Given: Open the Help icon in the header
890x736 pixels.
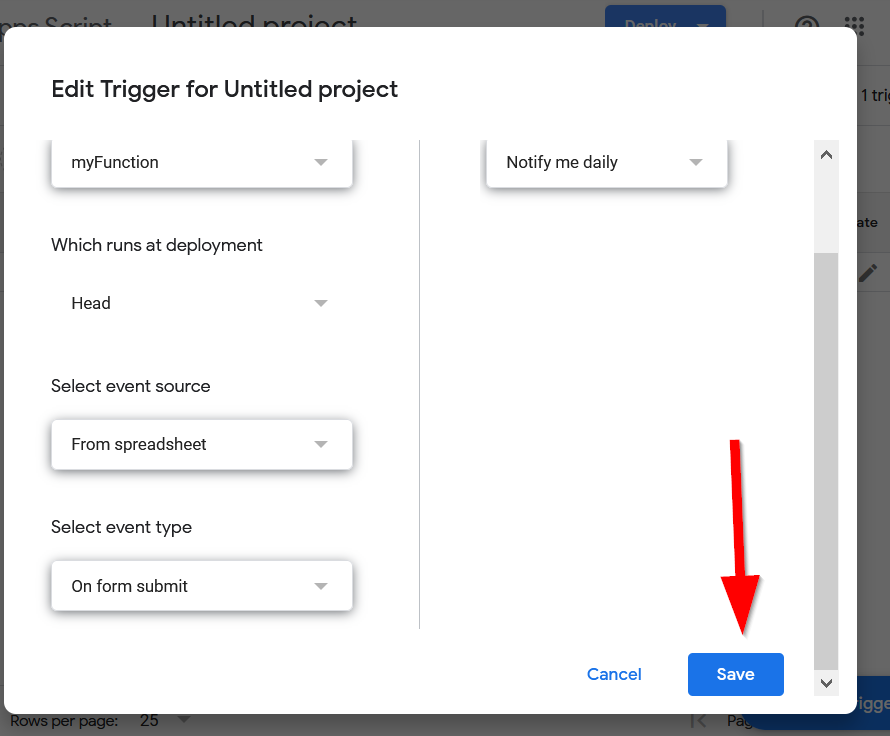Looking at the screenshot, I should pyautogui.click(x=806, y=24).
